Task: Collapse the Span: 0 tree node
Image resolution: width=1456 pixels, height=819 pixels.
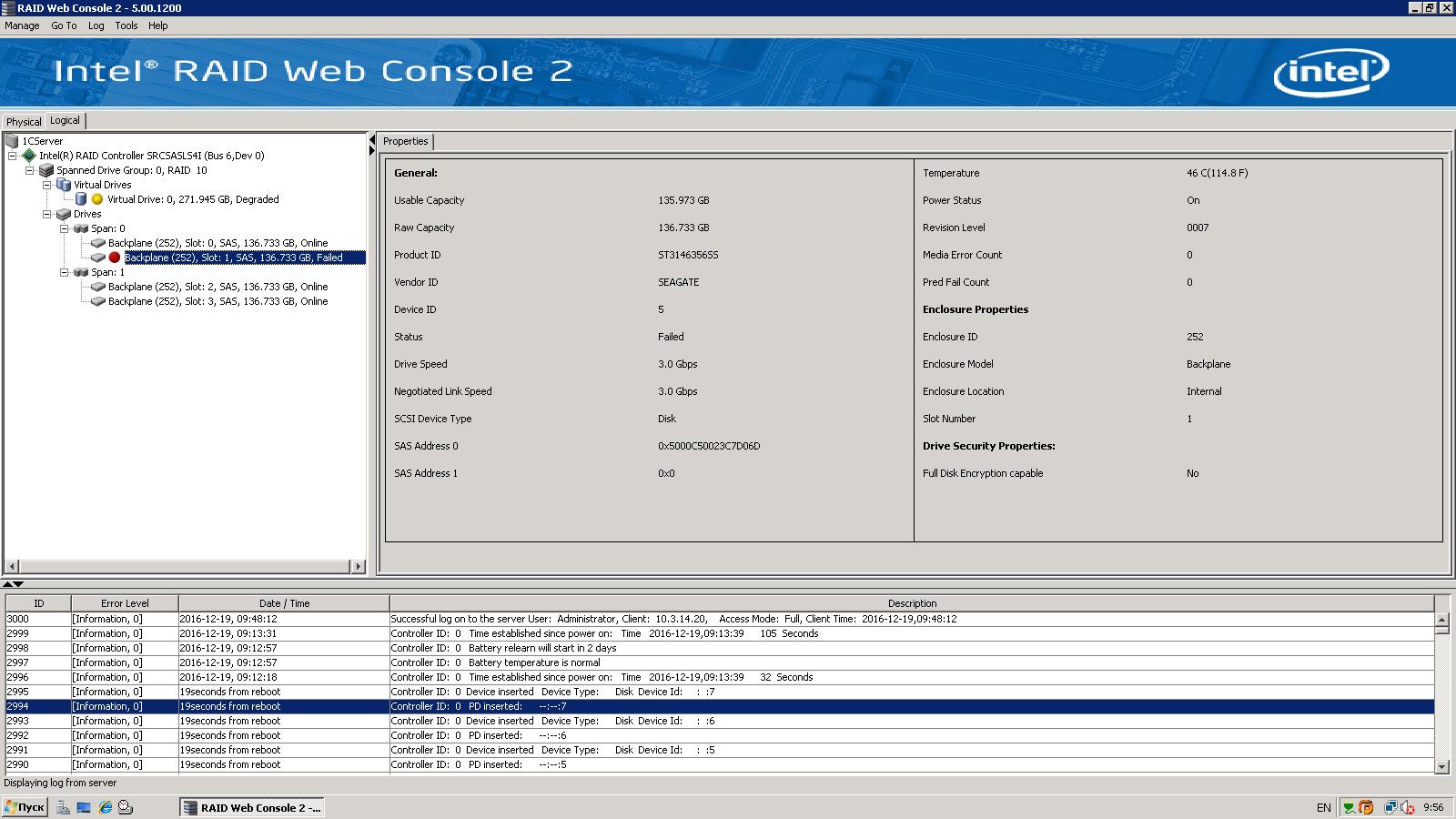Action: point(65,228)
